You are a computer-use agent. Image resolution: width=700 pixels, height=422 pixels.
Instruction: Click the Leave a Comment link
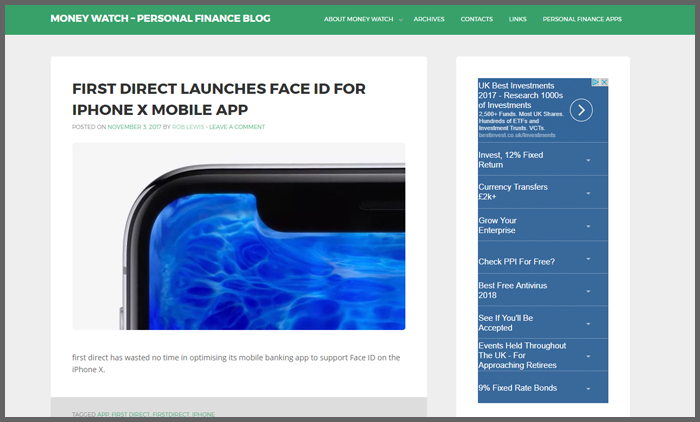tap(237, 127)
